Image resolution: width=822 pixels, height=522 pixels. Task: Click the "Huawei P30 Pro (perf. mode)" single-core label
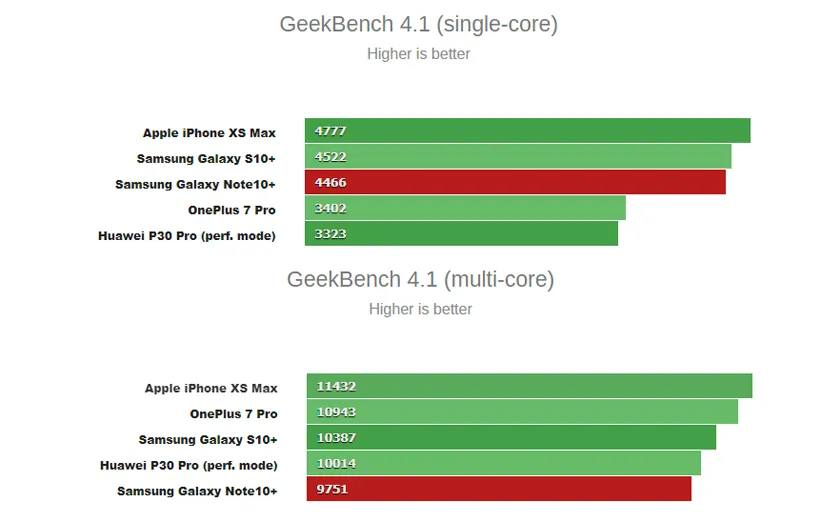(x=187, y=236)
